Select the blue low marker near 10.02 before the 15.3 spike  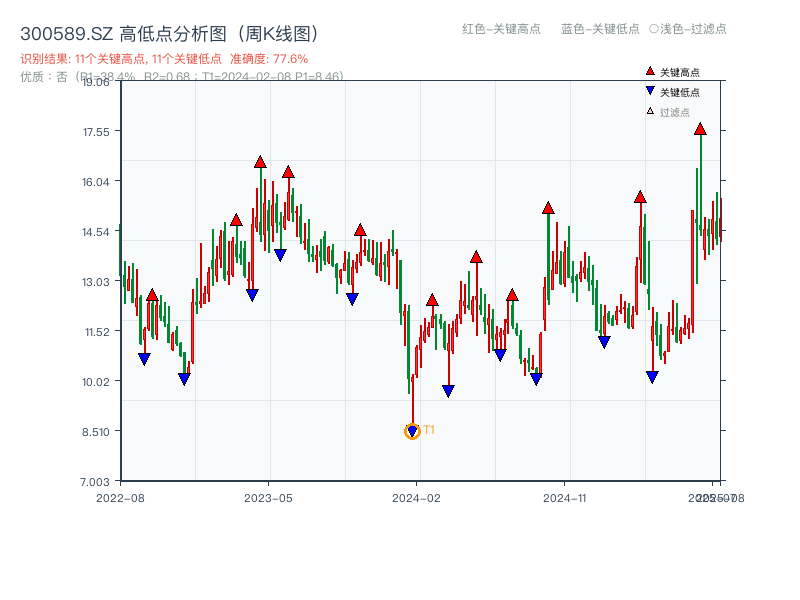point(536,379)
